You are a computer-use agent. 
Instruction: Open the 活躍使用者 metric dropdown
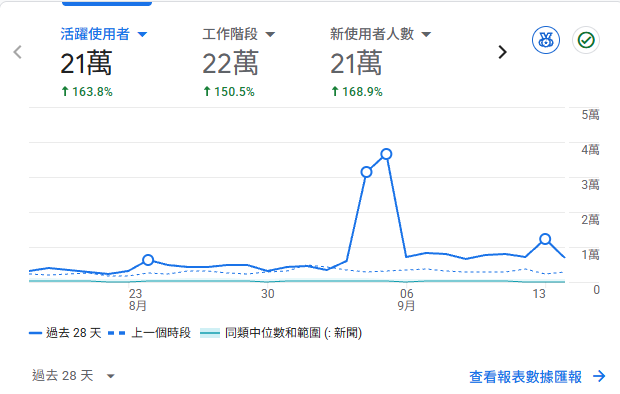pos(142,34)
